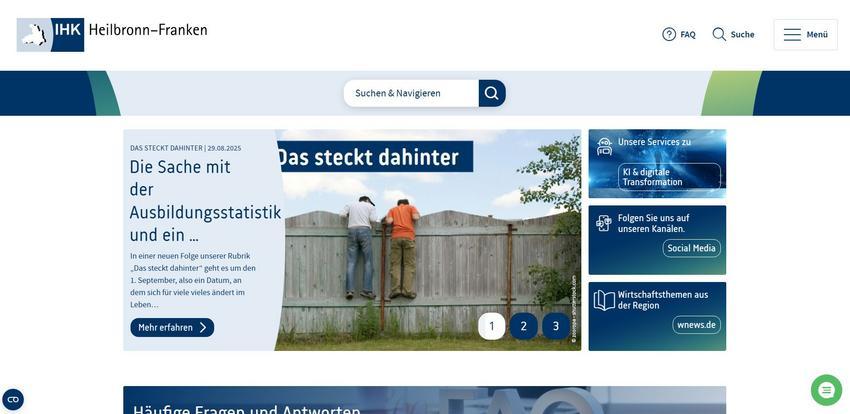Open the wnews.de button
Image resolution: width=850 pixels, height=414 pixels.
pos(697,325)
